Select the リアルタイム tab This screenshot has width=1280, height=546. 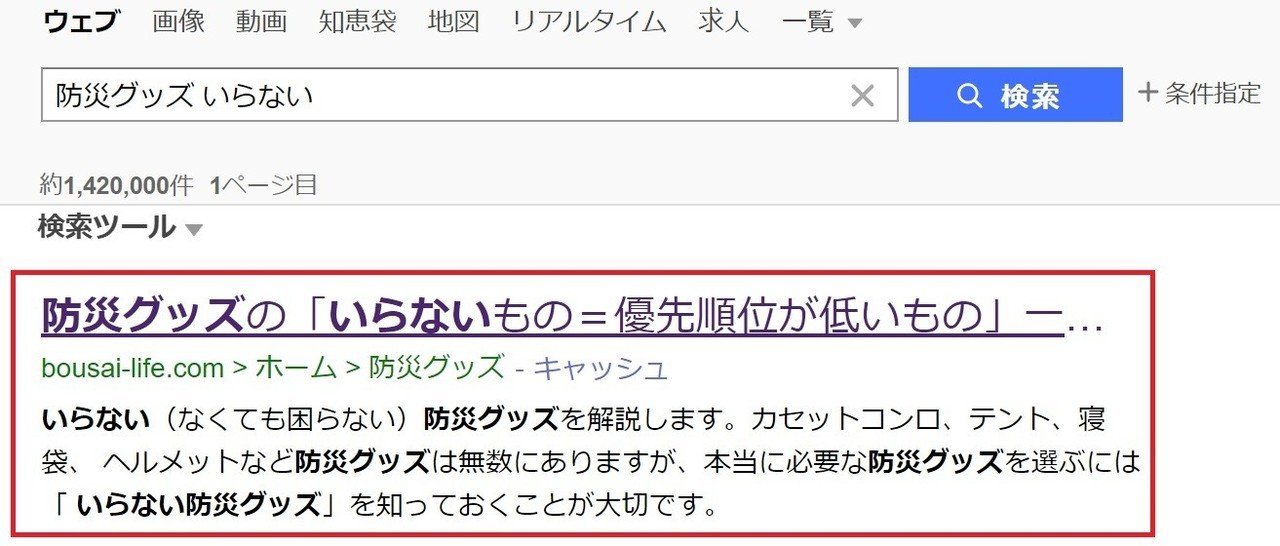pyautogui.click(x=589, y=21)
